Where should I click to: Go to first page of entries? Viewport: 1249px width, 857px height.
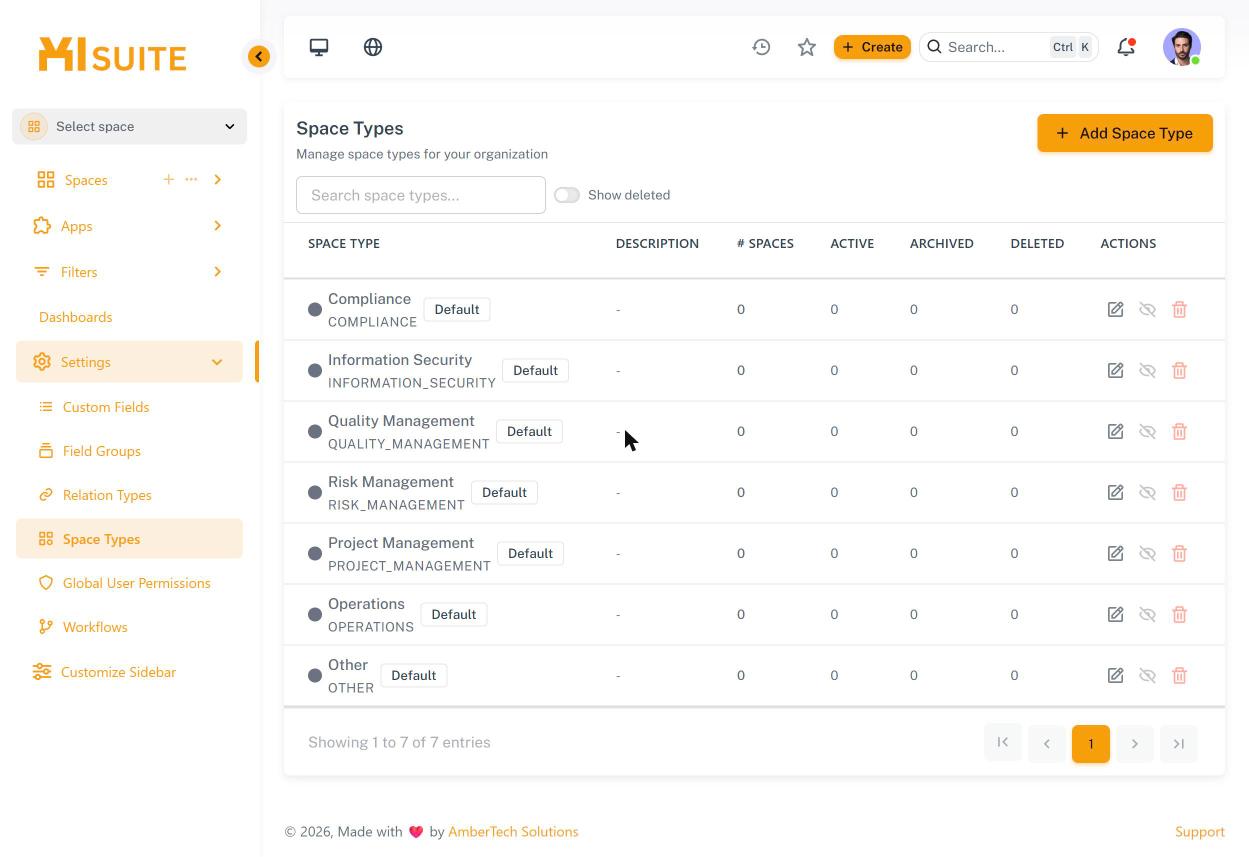coord(1002,743)
